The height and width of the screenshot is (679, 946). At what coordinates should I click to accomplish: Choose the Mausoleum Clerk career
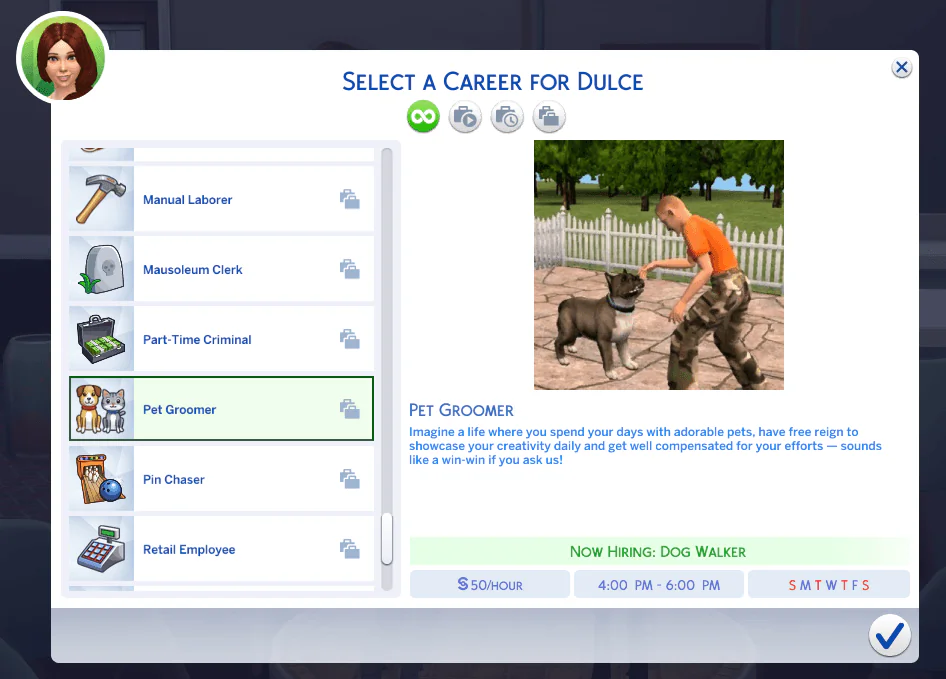[x=221, y=269]
